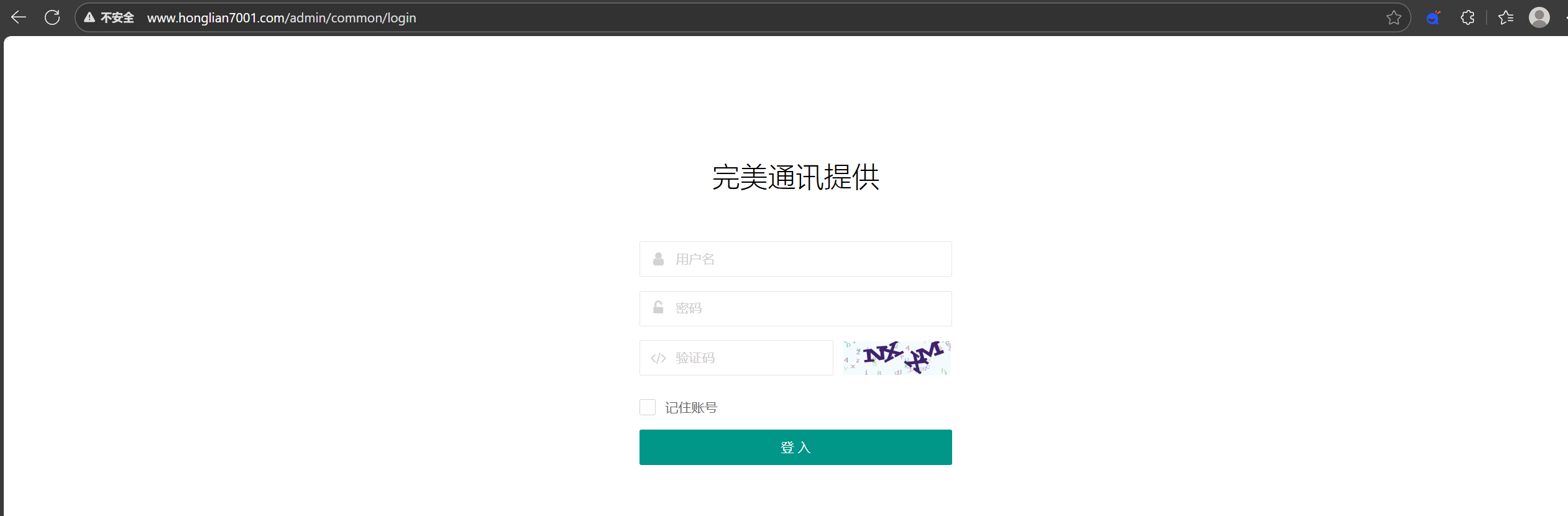Select the URL in the address bar
Viewport: 1568px width, 516px height.
tap(282, 17)
